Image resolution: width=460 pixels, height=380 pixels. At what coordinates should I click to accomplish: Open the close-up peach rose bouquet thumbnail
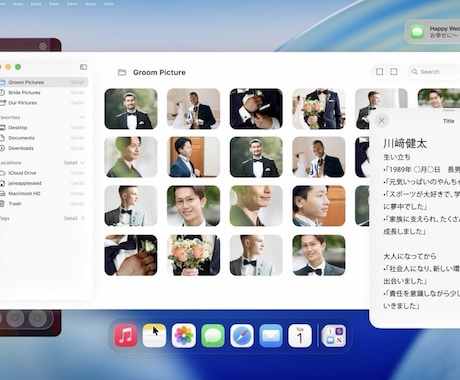point(193,255)
